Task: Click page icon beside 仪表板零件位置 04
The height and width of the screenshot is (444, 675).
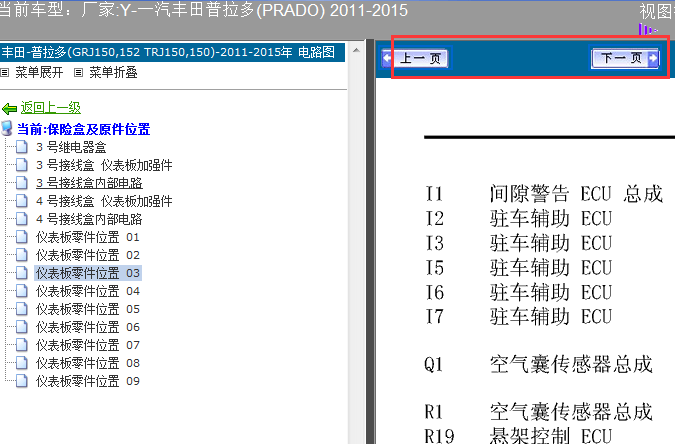Action: pyautogui.click(x=22, y=291)
